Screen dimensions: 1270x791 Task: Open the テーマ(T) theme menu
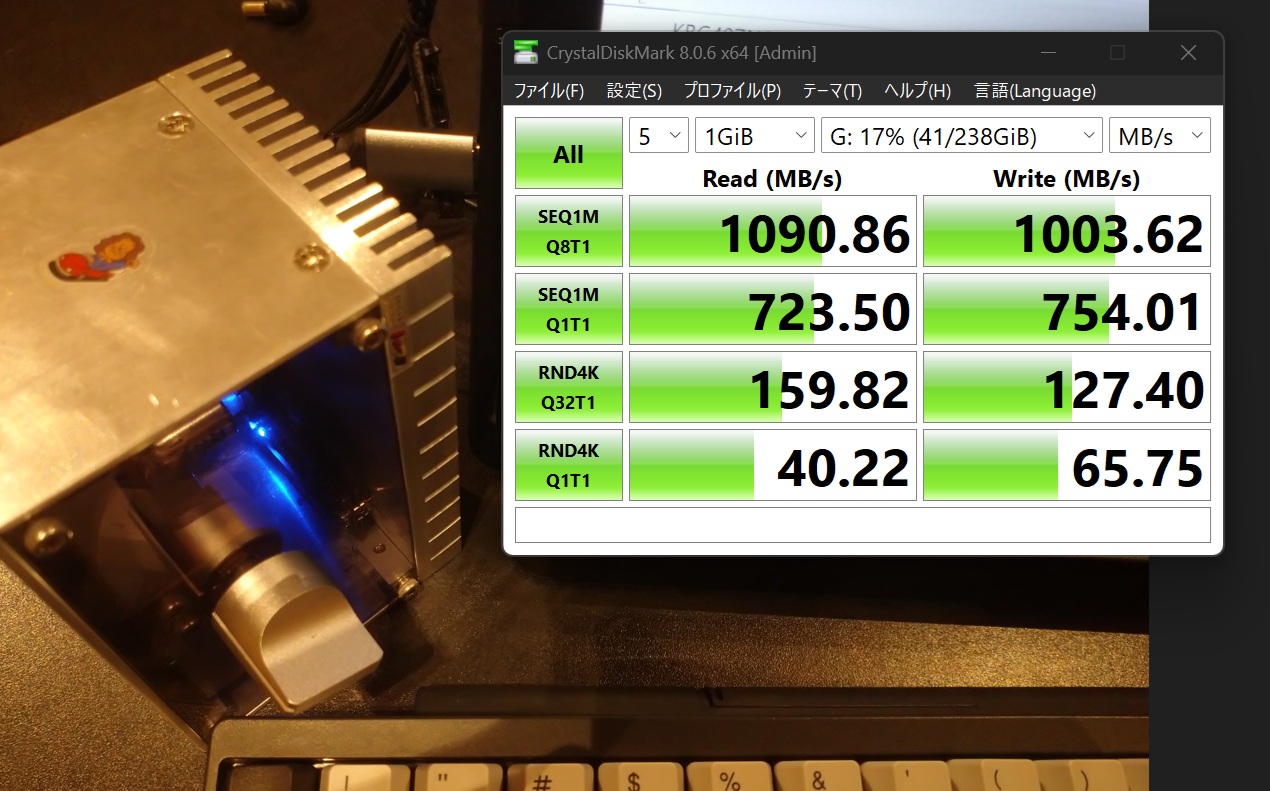(832, 91)
